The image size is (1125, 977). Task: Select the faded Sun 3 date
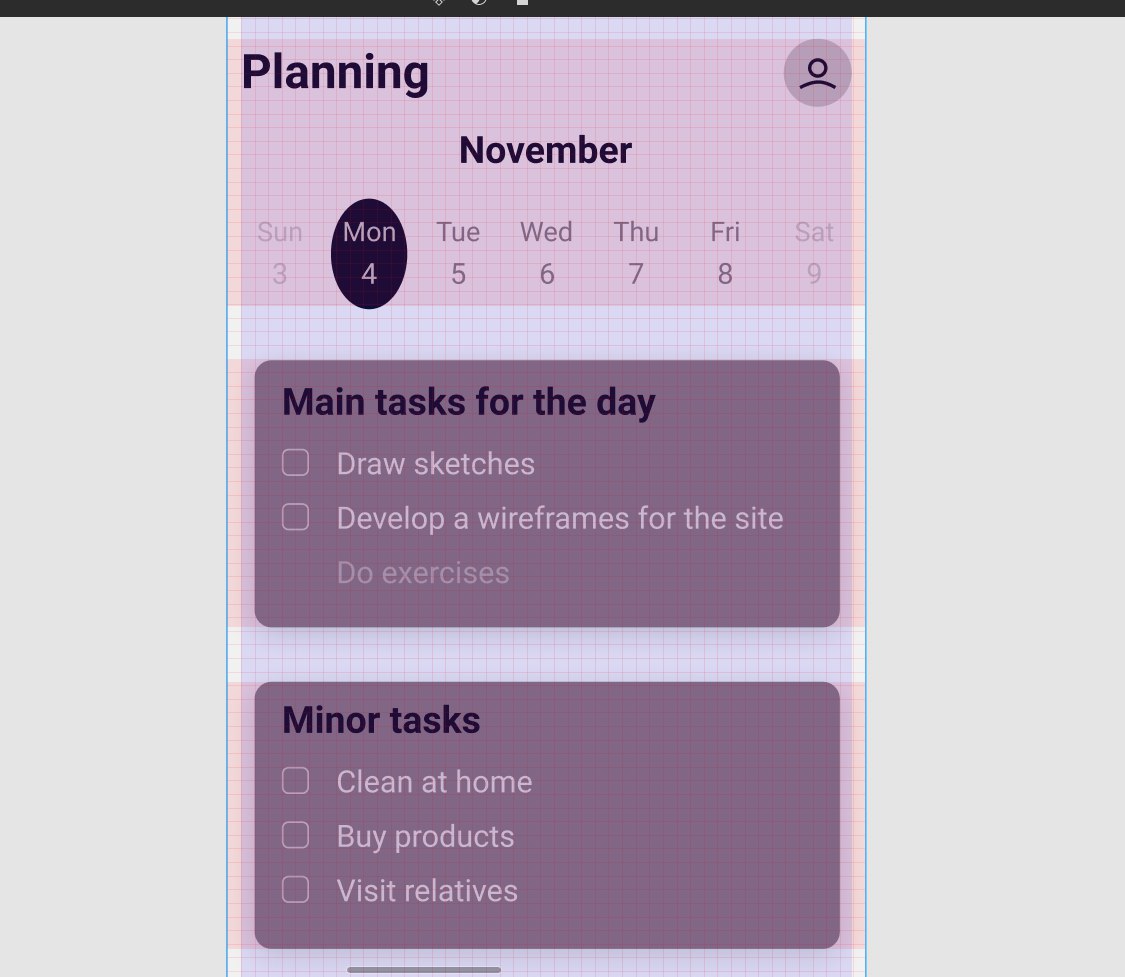point(280,253)
